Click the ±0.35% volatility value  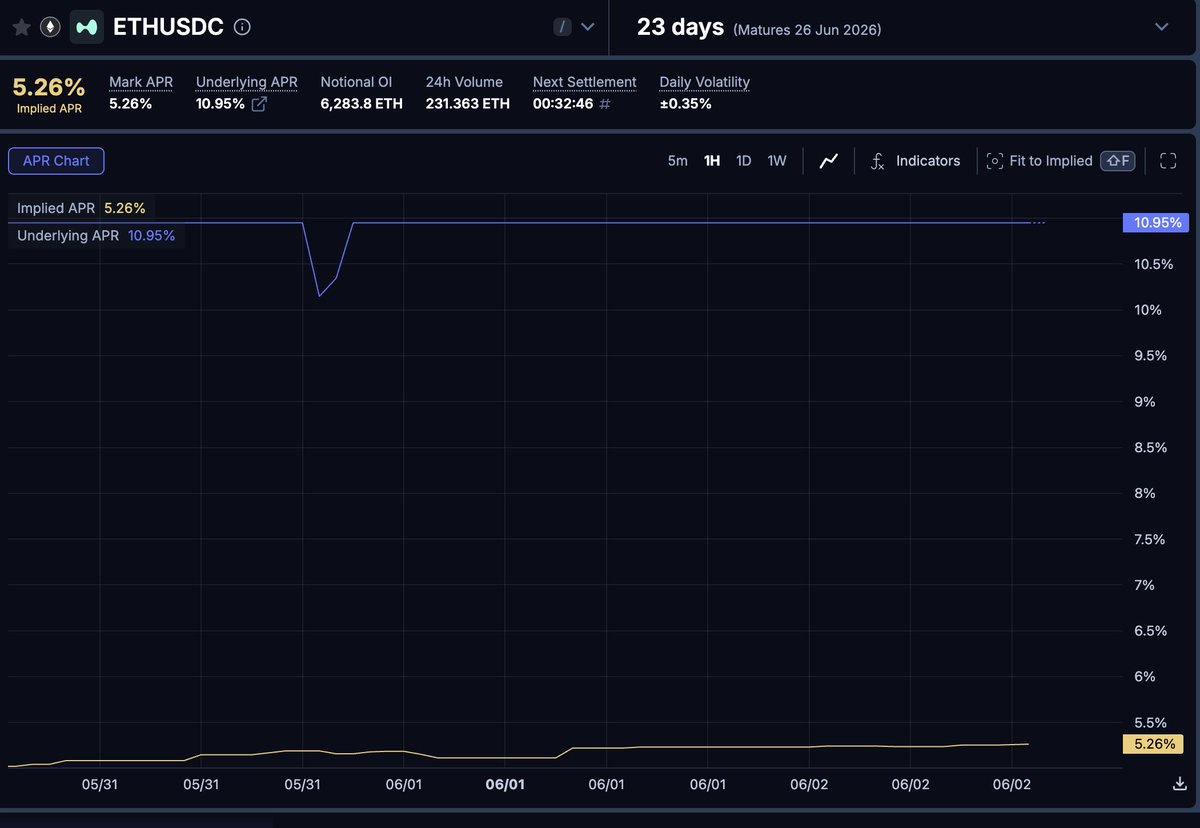tap(686, 104)
